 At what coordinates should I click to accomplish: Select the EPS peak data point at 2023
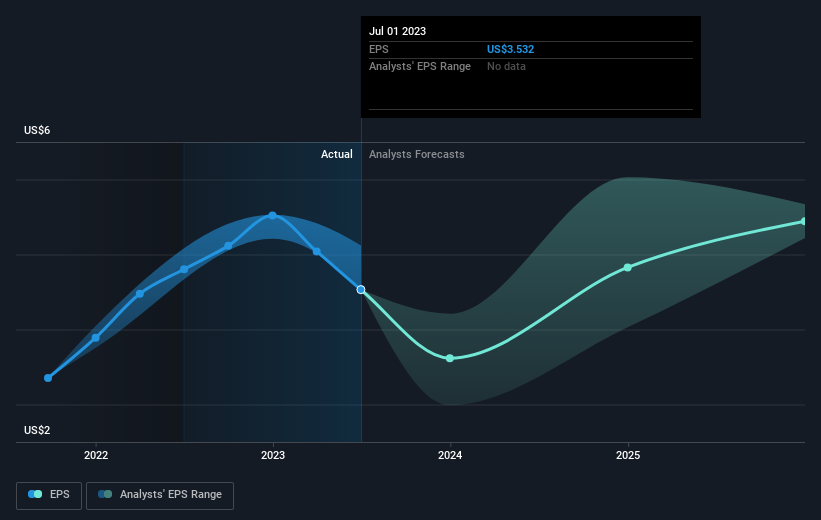coord(272,216)
